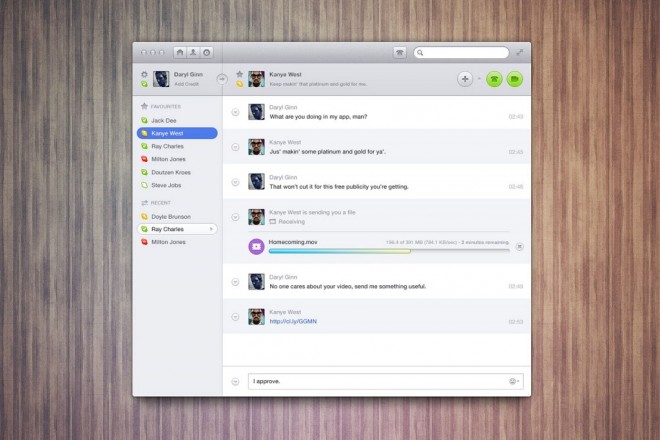Click the Homecoming.mov transfer progress bar

pos(389,251)
